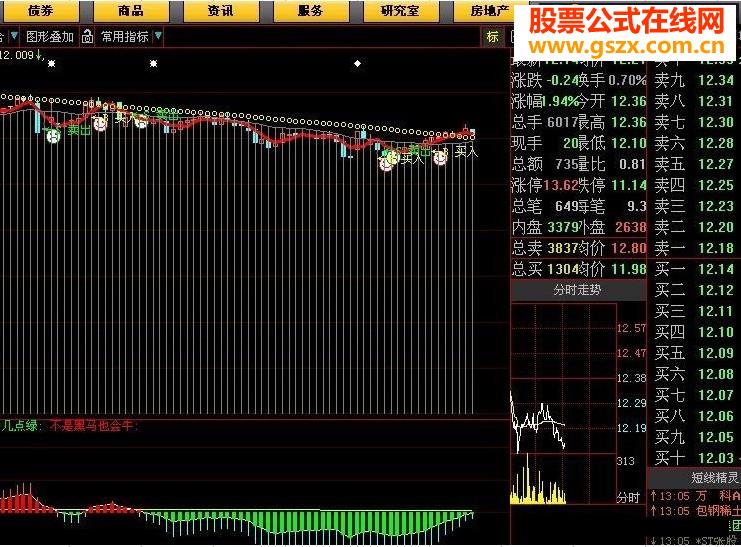The image size is (741, 547).
Task: Click the 13:05 包钢稀土 ticker entry
Action: click(695, 511)
